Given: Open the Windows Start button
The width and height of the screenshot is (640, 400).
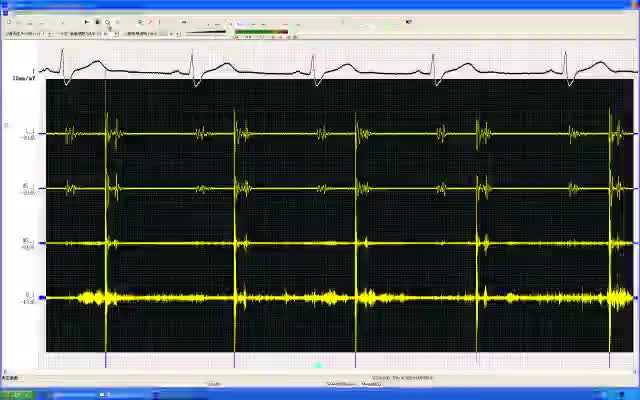Looking at the screenshot, I should point(16,394).
